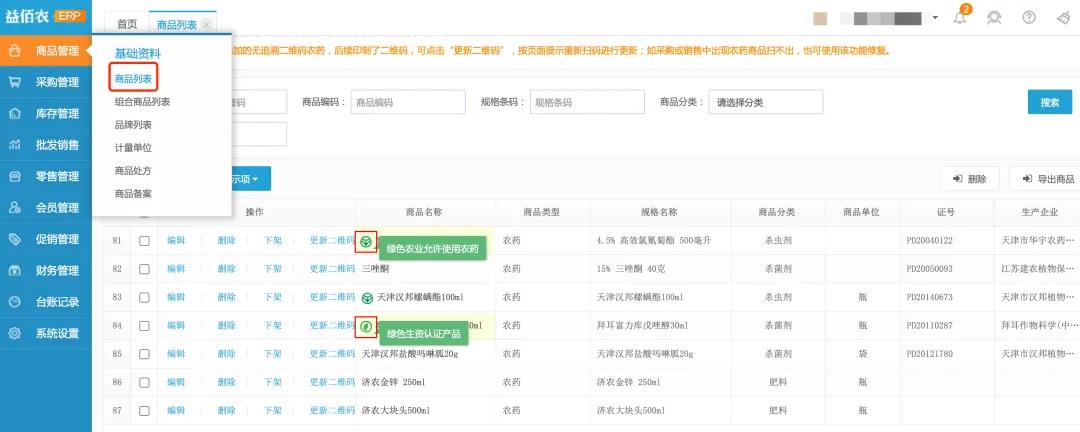
Task: Focus the 商品编码 input field
Action: click(408, 102)
